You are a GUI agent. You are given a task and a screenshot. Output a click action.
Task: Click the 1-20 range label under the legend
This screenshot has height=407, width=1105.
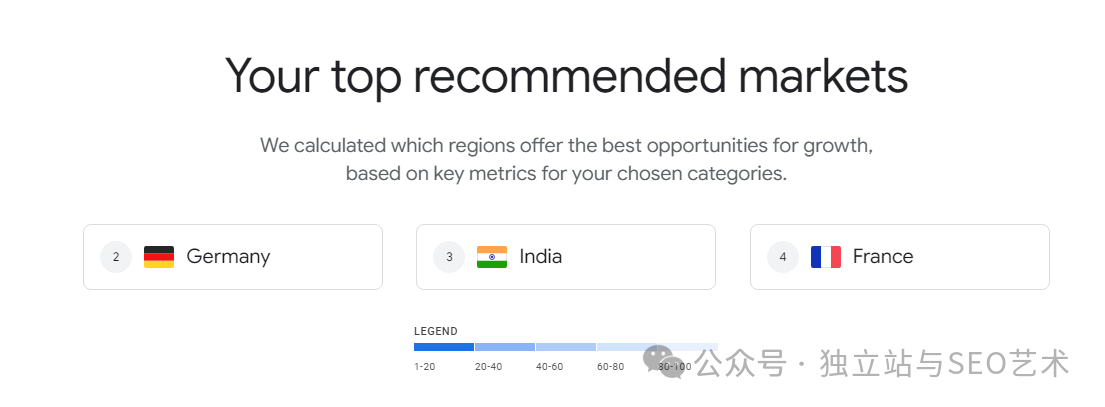click(425, 367)
